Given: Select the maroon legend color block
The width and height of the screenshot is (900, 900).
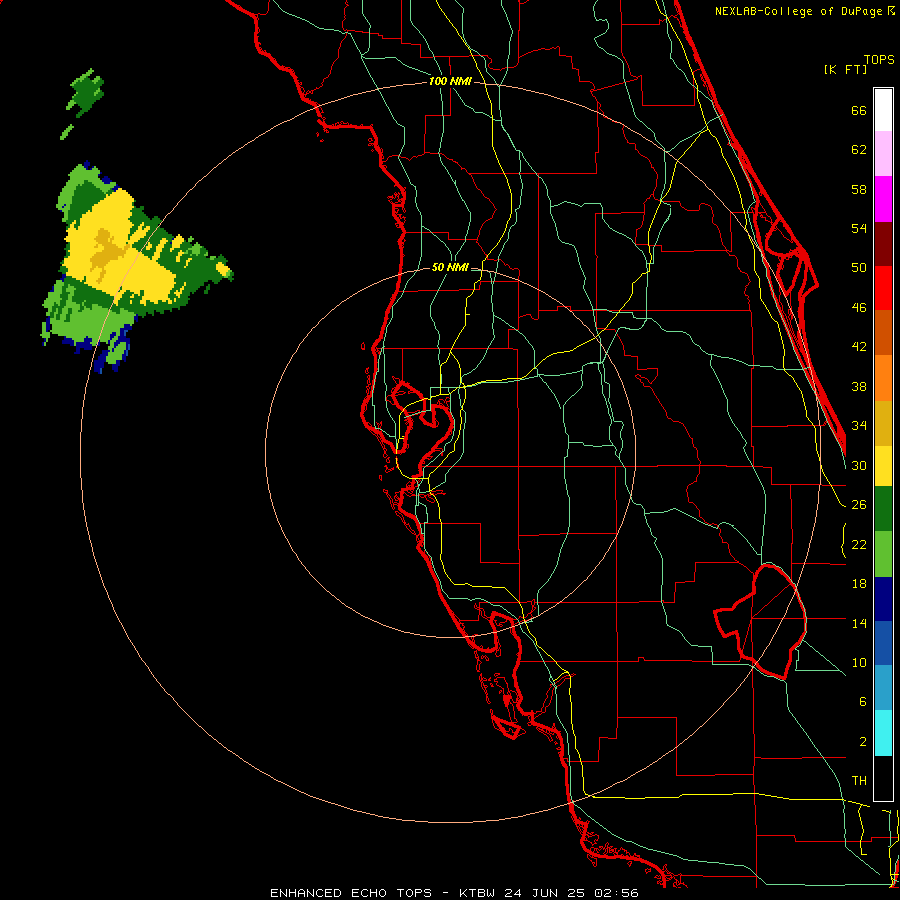Looking at the screenshot, I should (x=883, y=244).
